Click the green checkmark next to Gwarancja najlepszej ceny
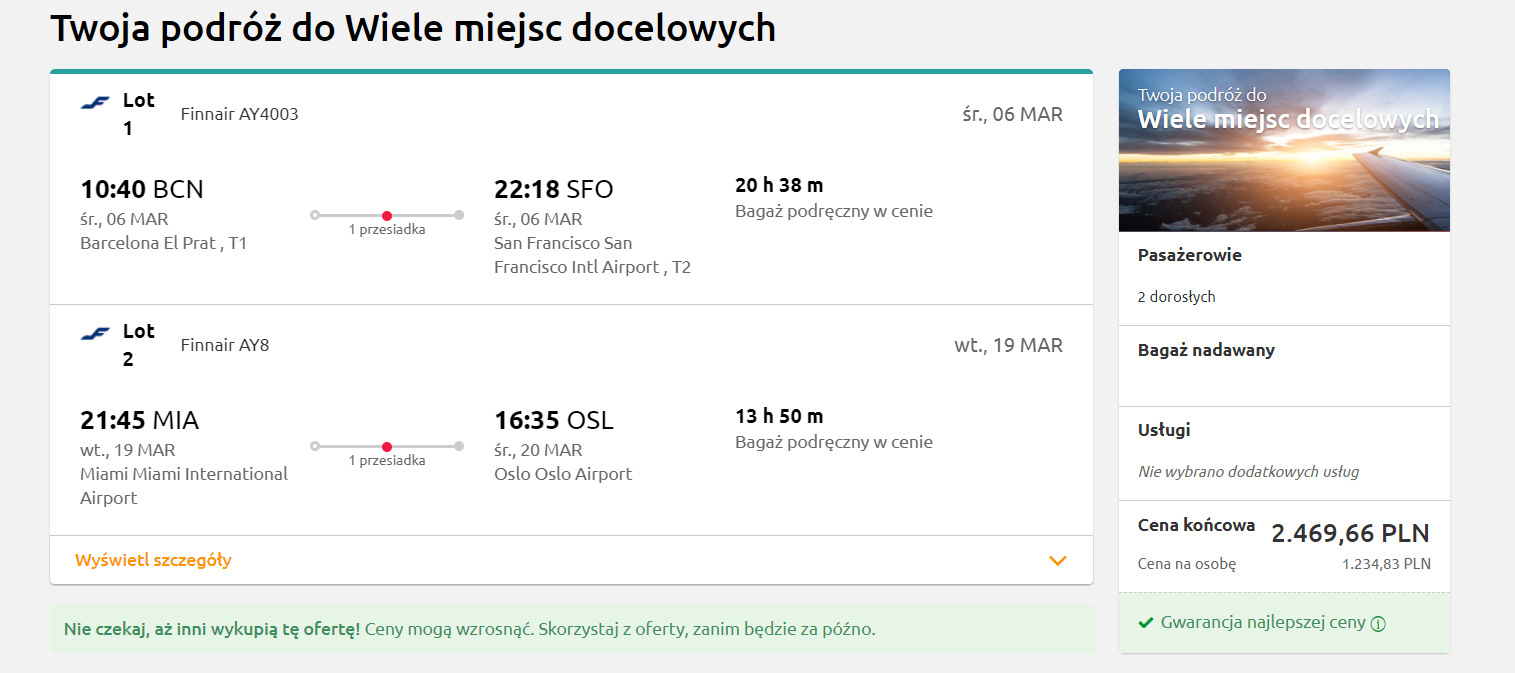This screenshot has width=1515, height=673. 1146,623
